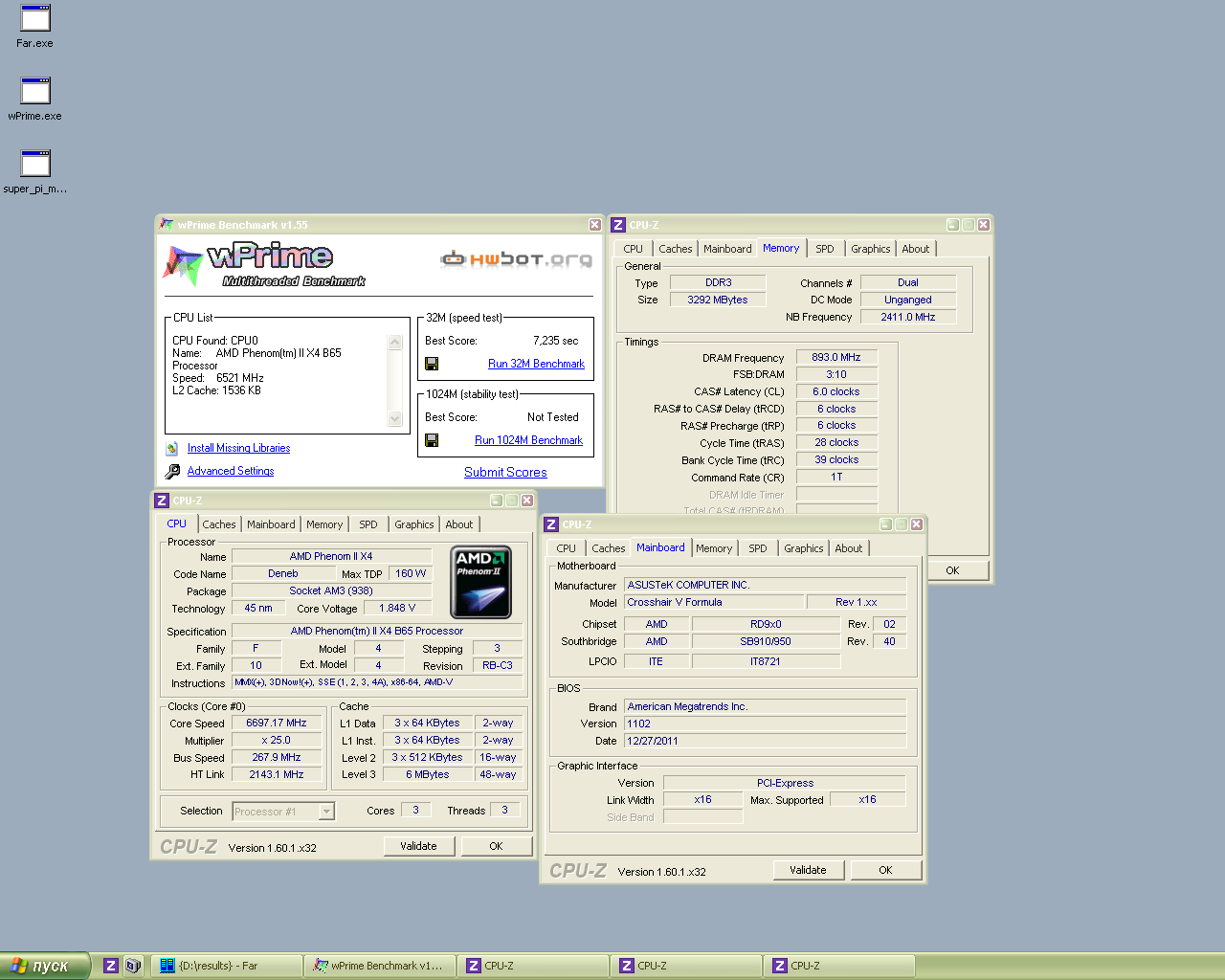This screenshot has height=980, width=1225.
Task: Click the second quick launch icon beside CPU-Z
Action: click(133, 966)
